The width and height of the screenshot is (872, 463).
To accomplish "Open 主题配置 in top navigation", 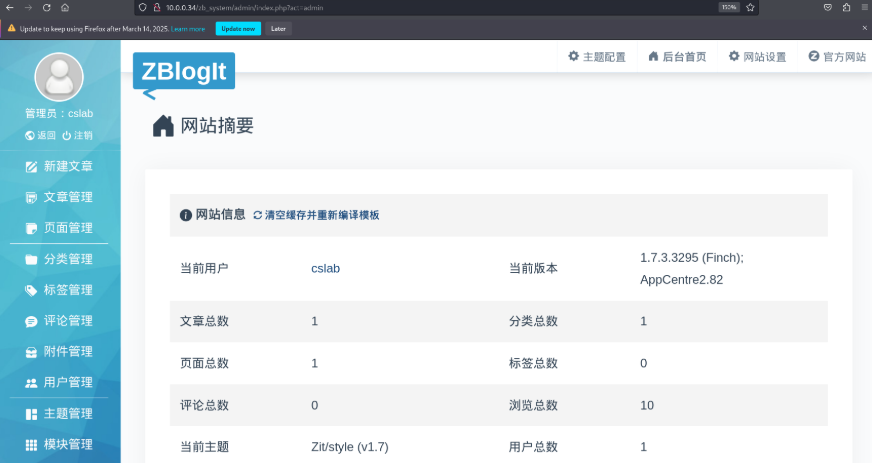I will 596,57.
